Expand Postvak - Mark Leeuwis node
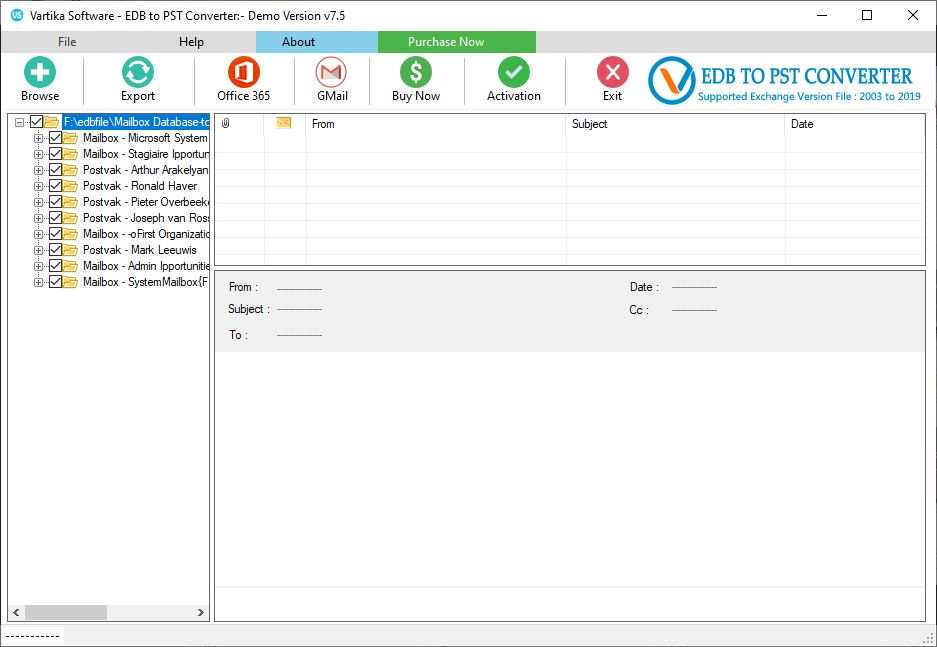The height and width of the screenshot is (647, 937). (x=39, y=250)
